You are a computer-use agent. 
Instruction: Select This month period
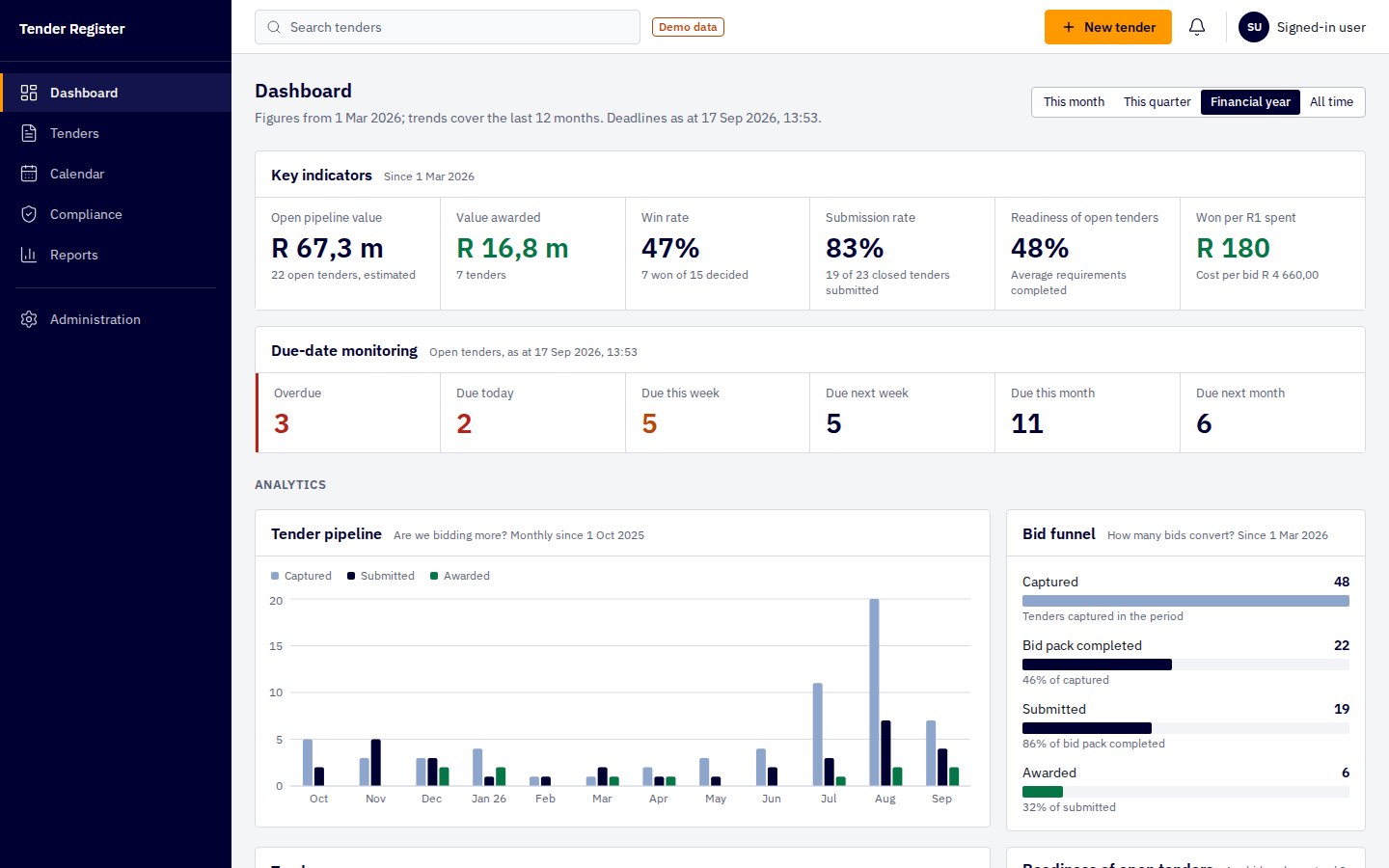(1074, 102)
